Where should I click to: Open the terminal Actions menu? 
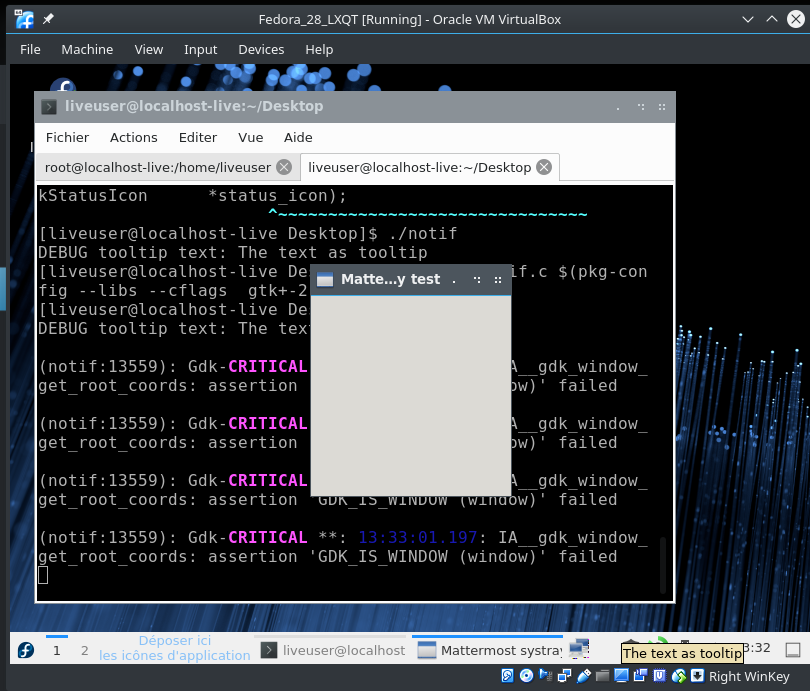tap(134, 137)
